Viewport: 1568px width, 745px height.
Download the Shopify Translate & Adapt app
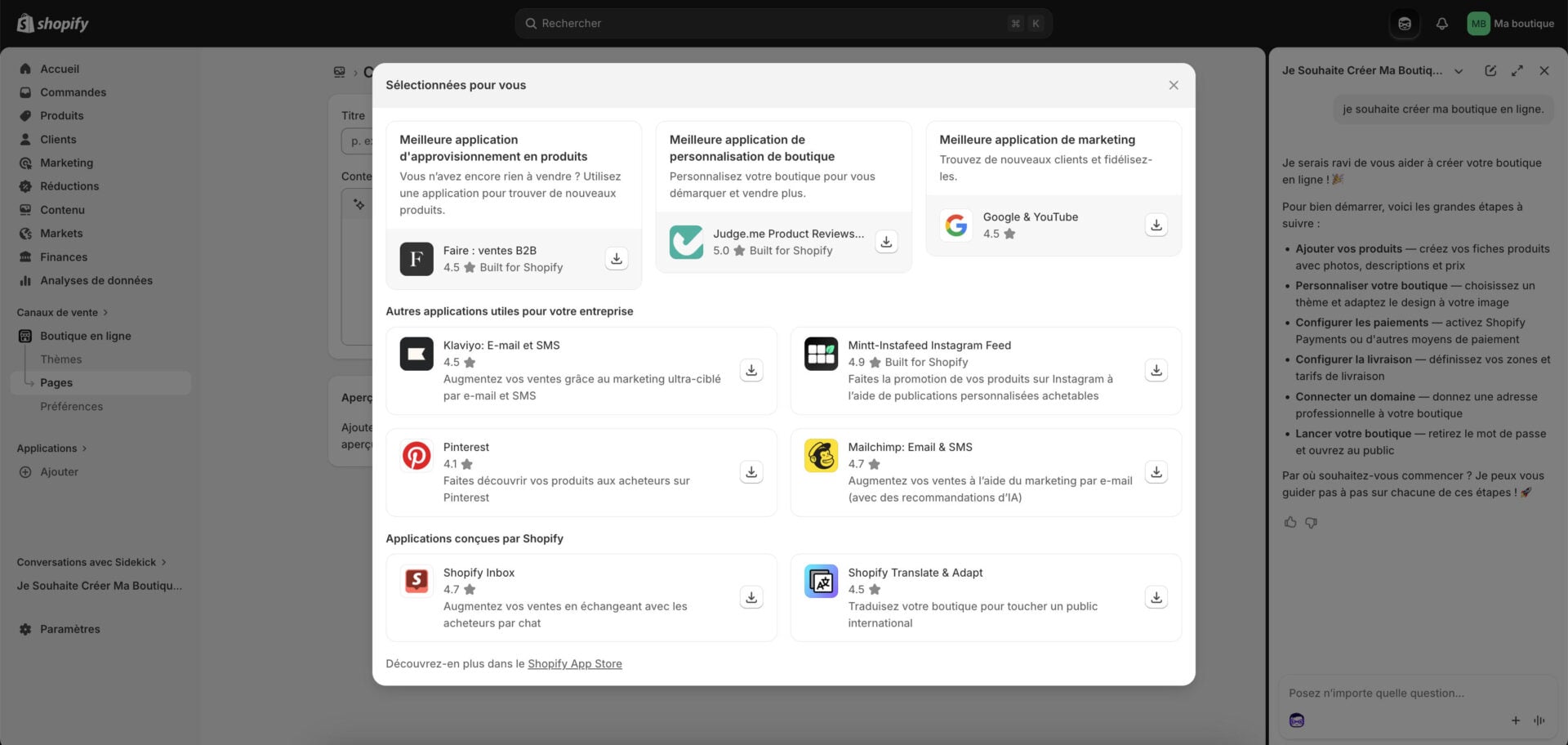[x=1156, y=597]
